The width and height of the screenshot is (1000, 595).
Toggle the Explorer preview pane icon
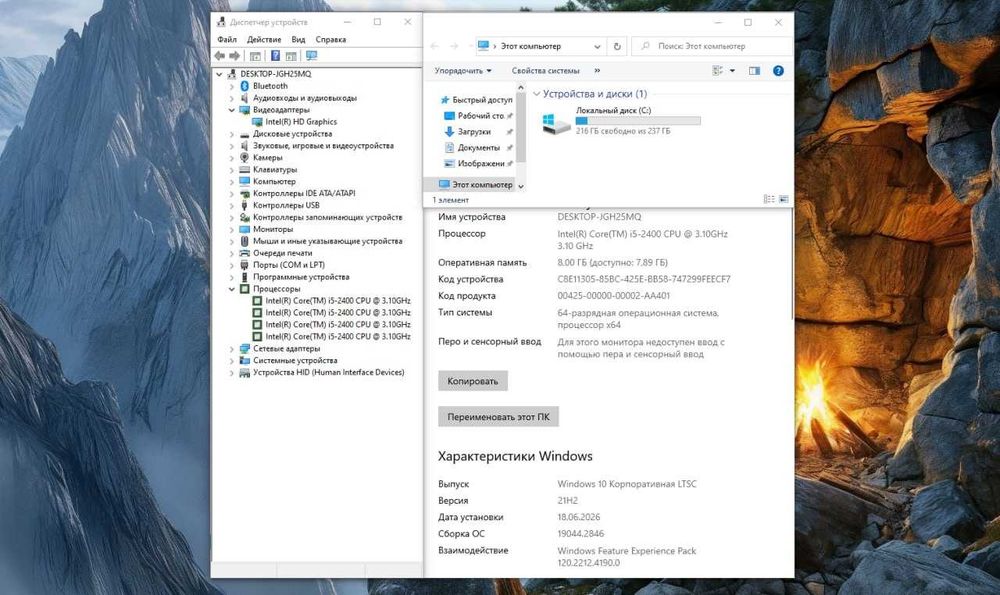click(754, 71)
